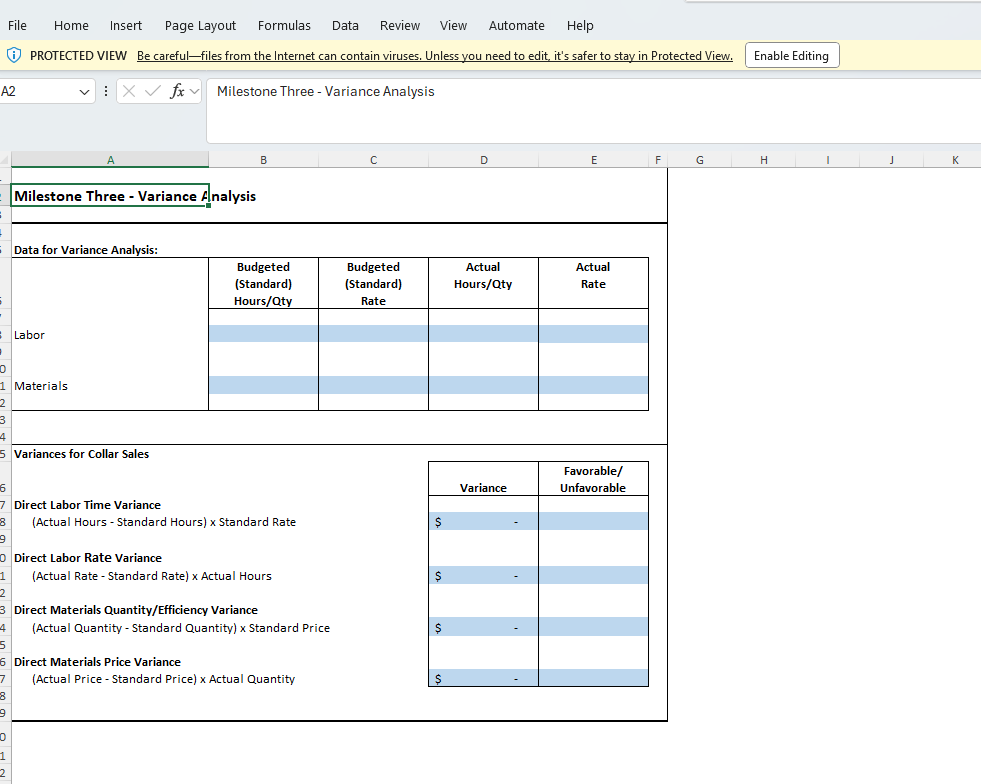Click the Protected View shield icon
The height and width of the screenshot is (784, 981).
14,56
